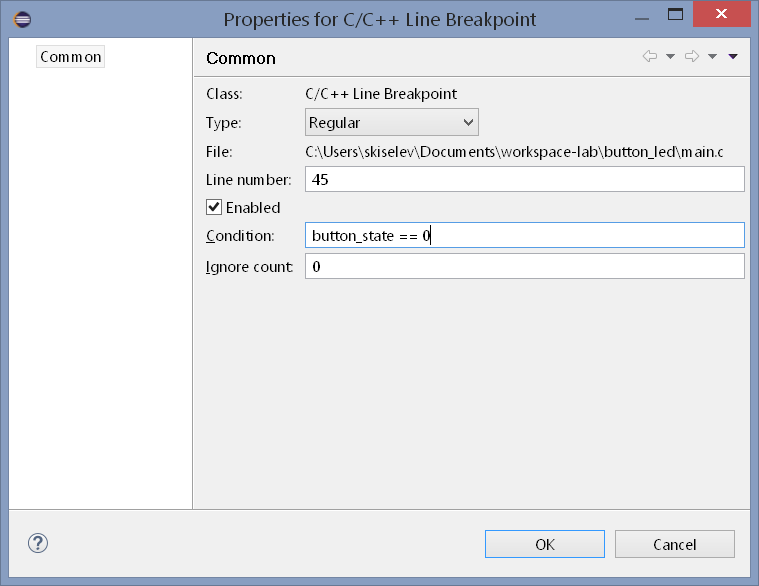Maximize the breakpoint properties dialog

click(674, 16)
